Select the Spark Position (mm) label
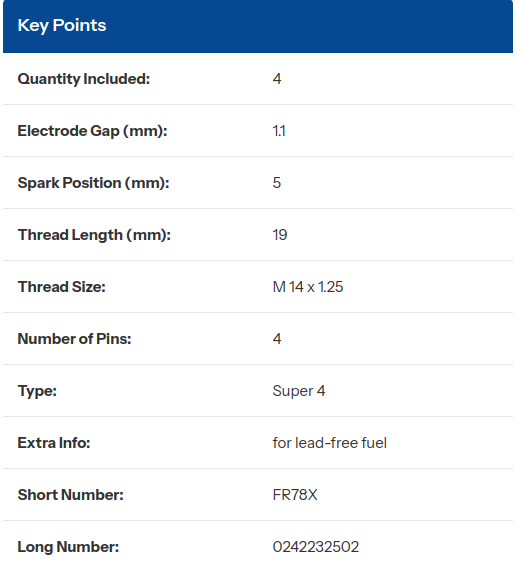The width and height of the screenshot is (515, 572). click(x=93, y=183)
